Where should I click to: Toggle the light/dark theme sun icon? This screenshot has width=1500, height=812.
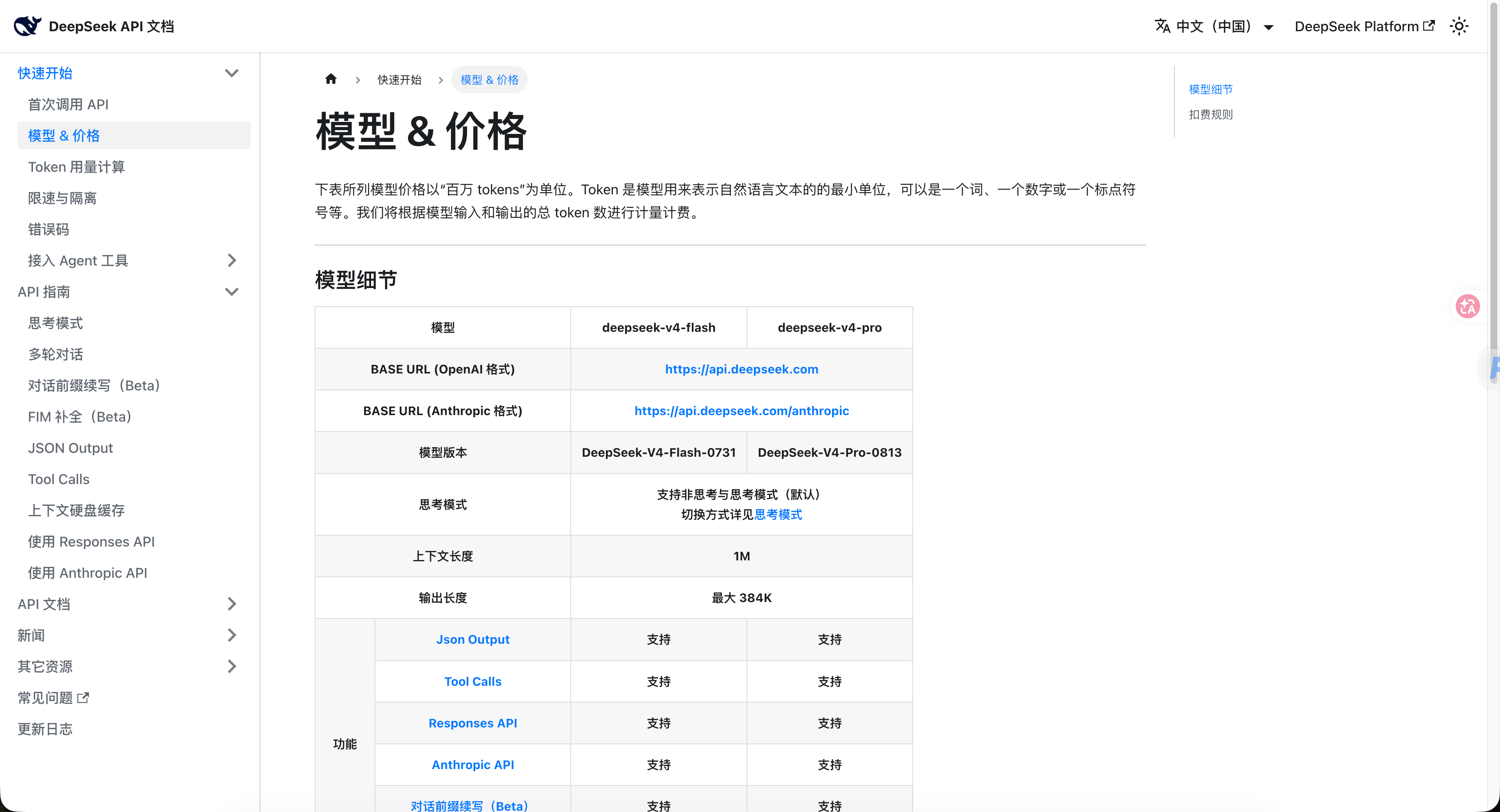tap(1459, 26)
